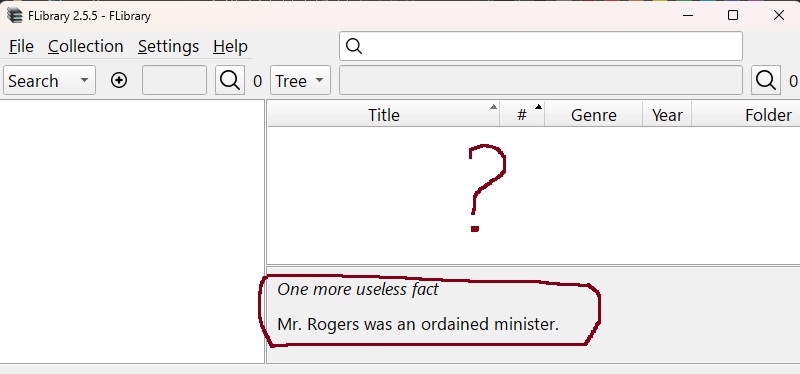800x374 pixels.
Task: Click 'One more useless fact' heading
Action: coord(358,289)
